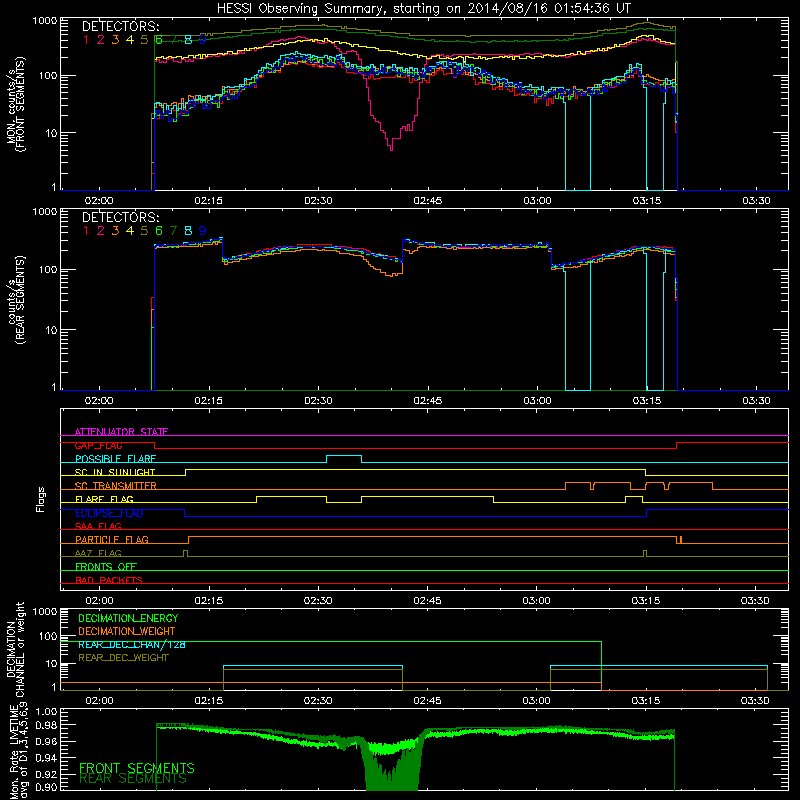Select yellow detector 4 in rear segments legend
The width and height of the screenshot is (800, 800).
click(130, 231)
